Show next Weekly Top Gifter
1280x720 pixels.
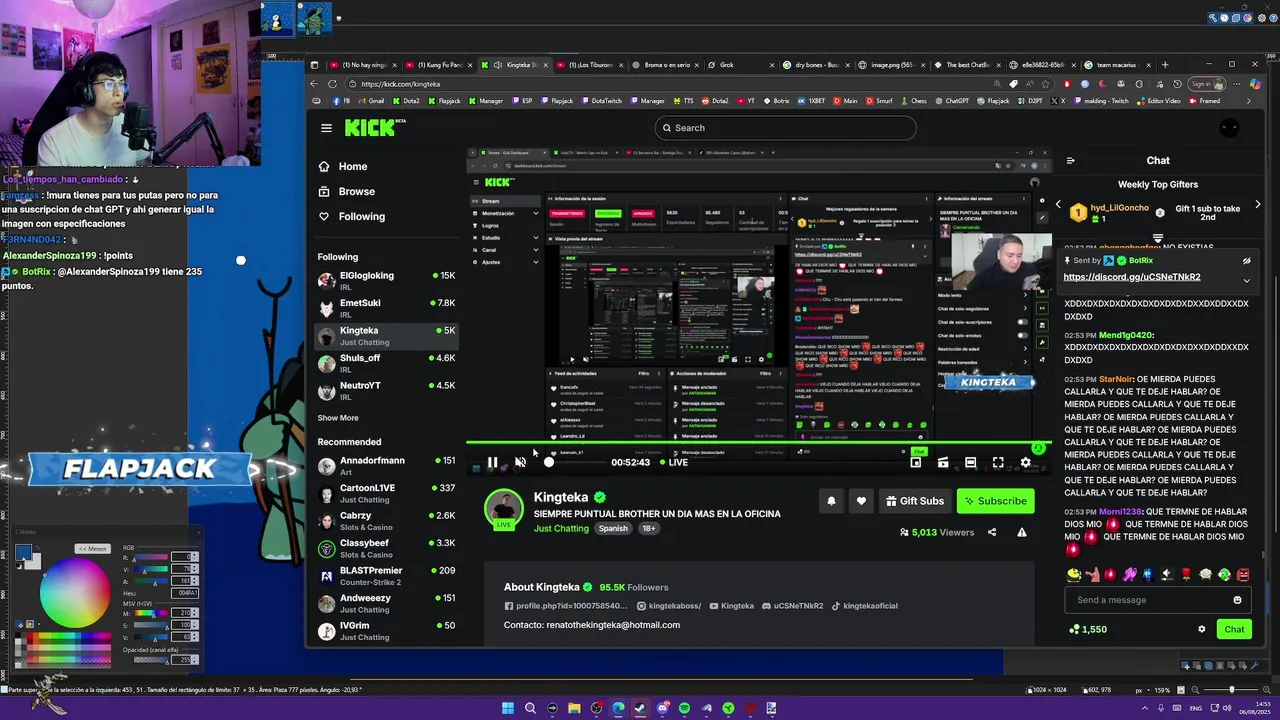[x=1257, y=205]
